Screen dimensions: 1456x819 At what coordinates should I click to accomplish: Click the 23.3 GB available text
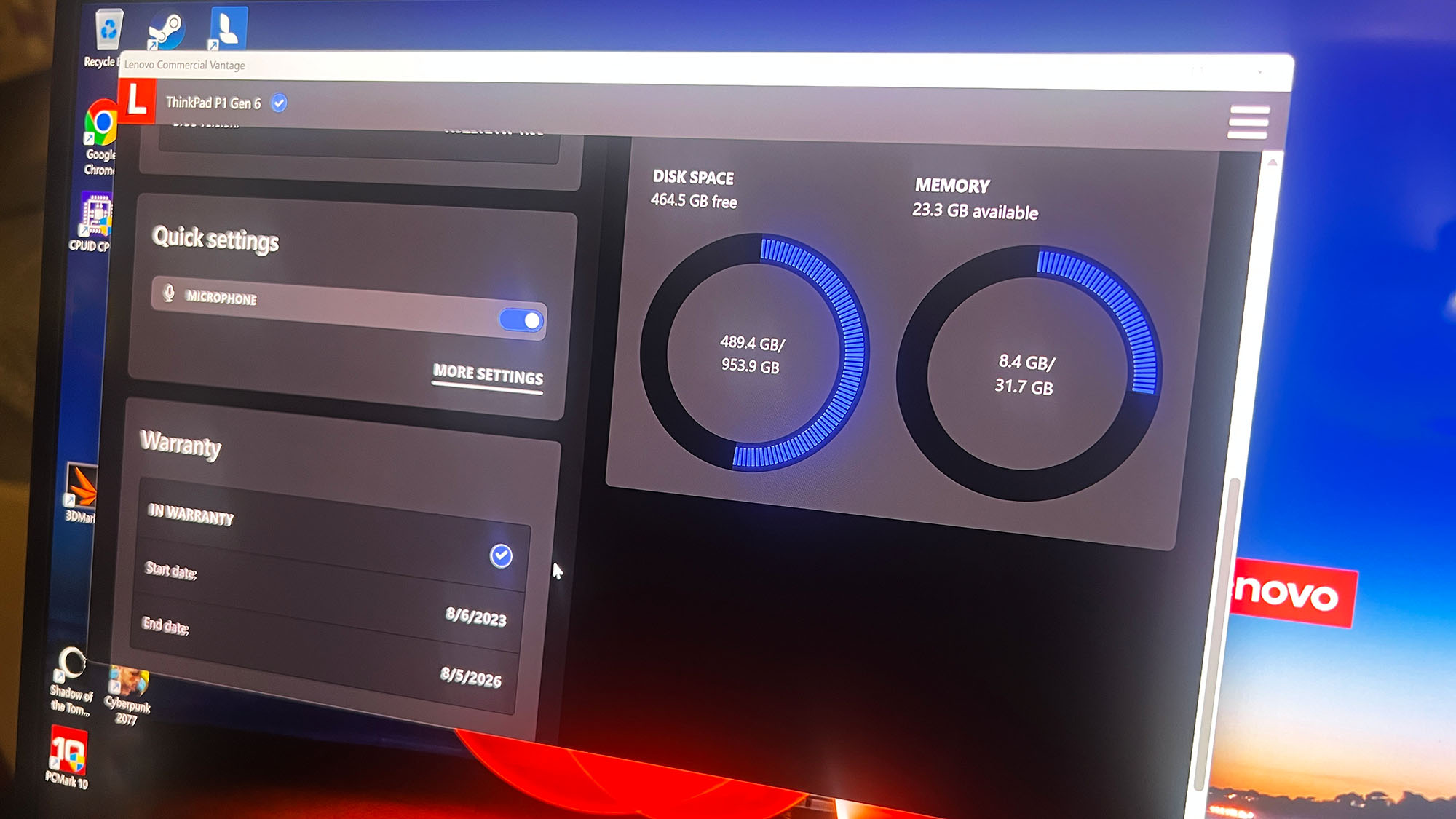[976, 211]
